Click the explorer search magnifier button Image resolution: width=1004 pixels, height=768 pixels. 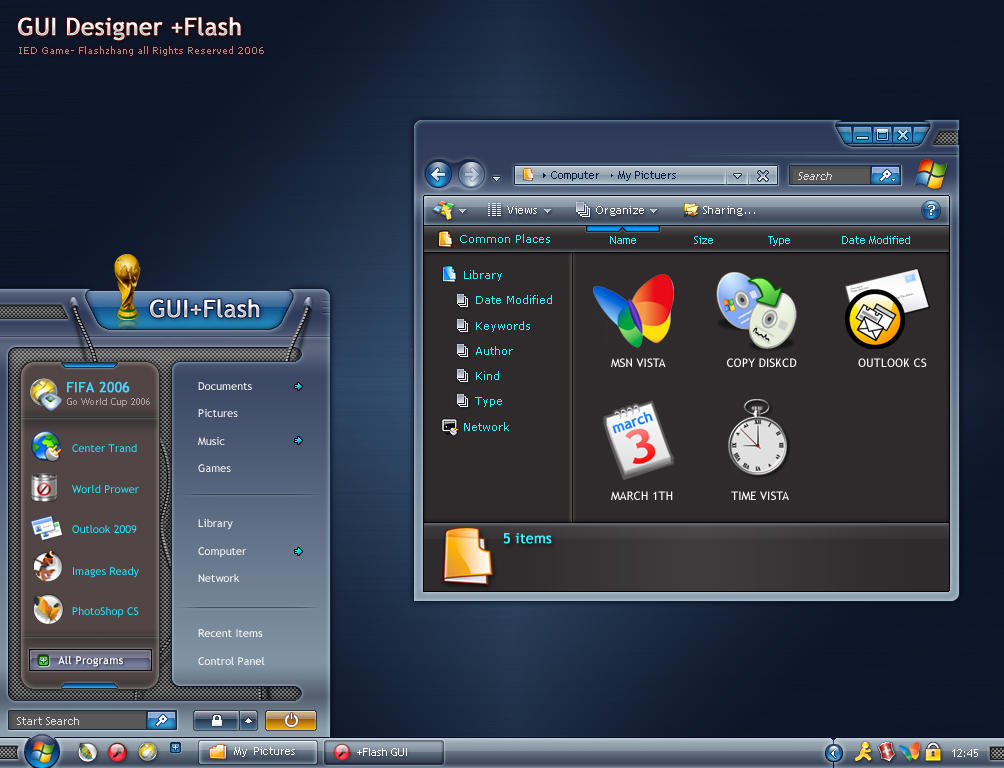coord(886,176)
